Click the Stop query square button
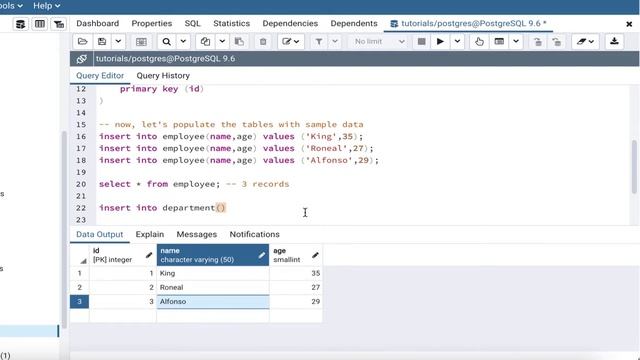 click(x=422, y=42)
